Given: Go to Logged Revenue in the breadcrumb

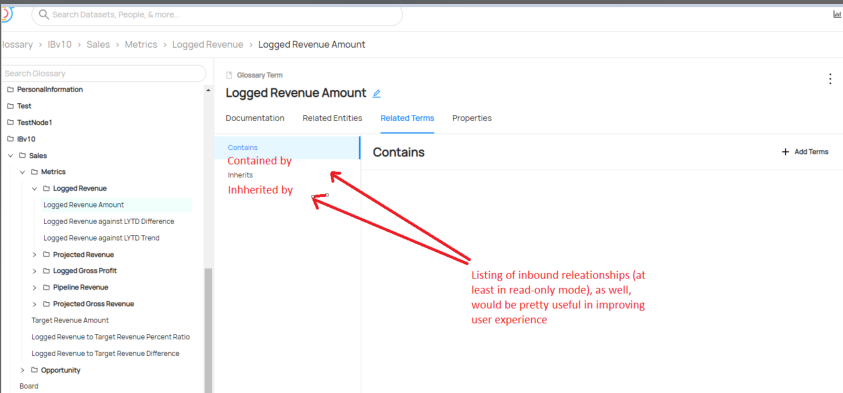Looking at the screenshot, I should click(x=208, y=45).
